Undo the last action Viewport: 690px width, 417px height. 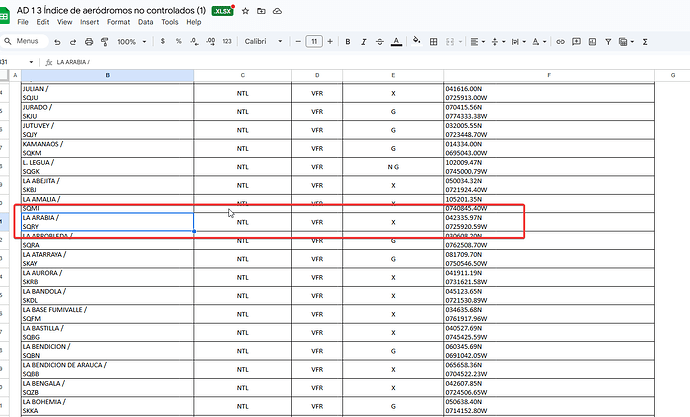coord(57,42)
